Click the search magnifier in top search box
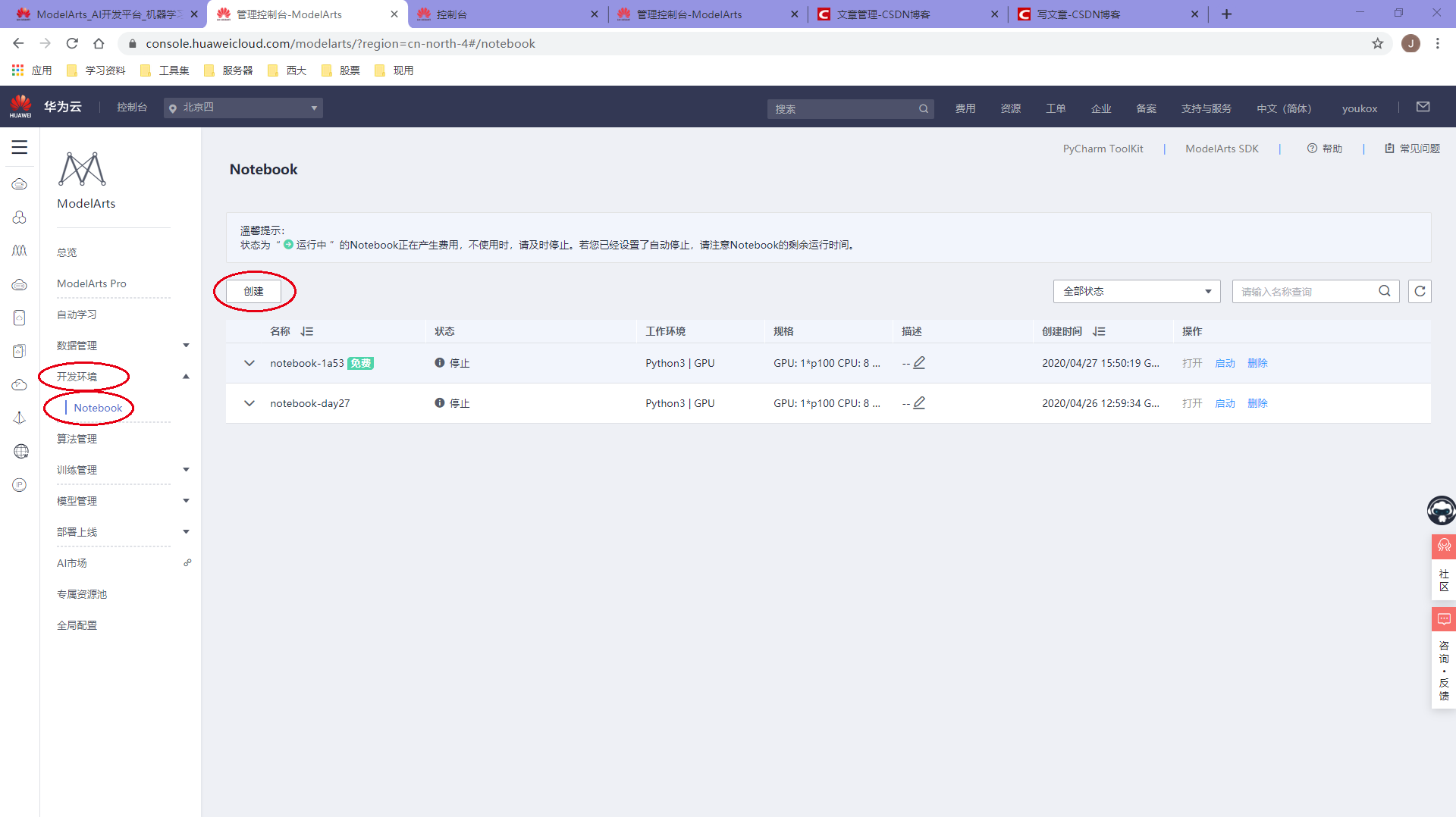 click(923, 108)
